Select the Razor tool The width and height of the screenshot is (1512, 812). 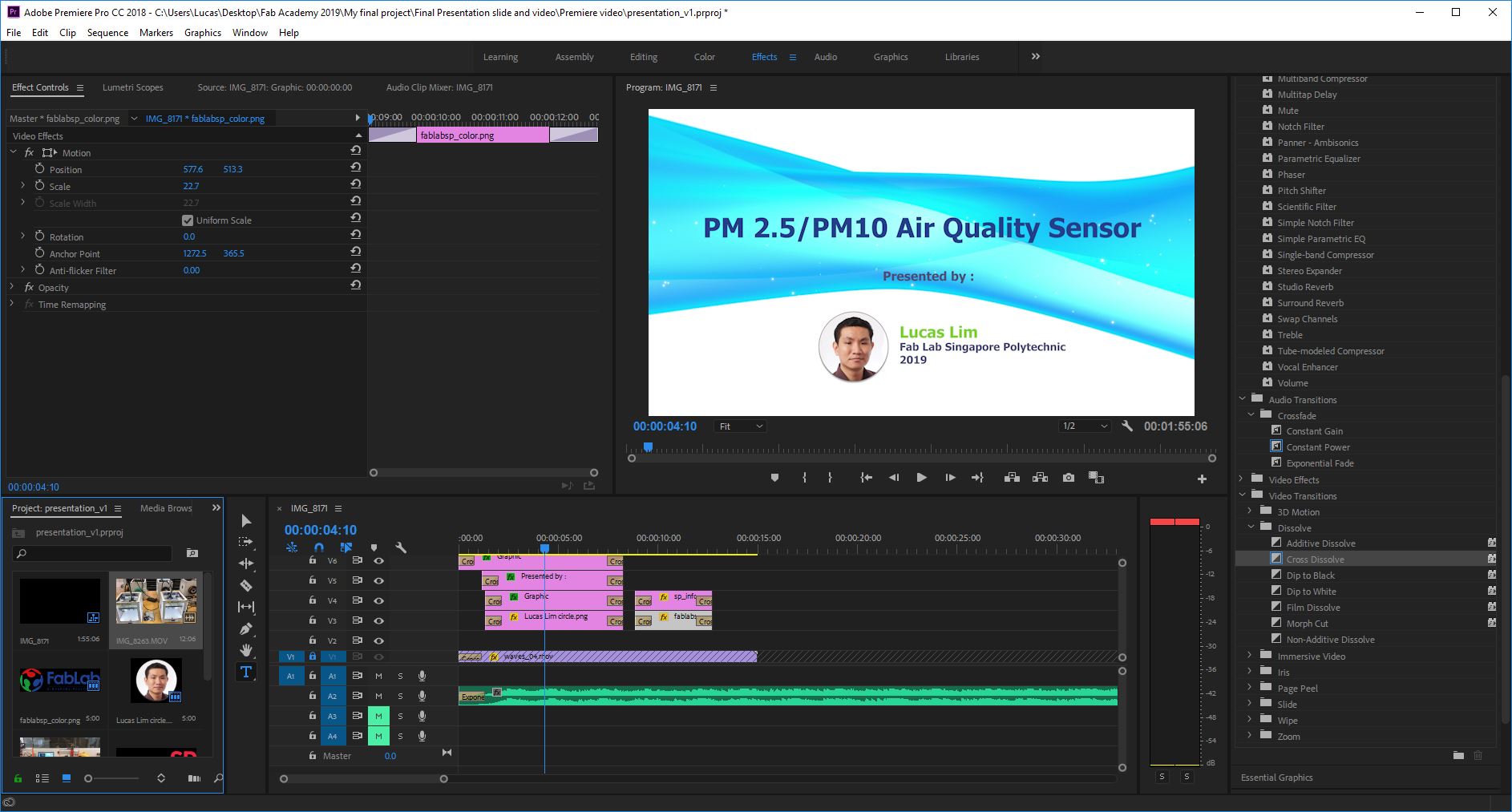point(246,585)
